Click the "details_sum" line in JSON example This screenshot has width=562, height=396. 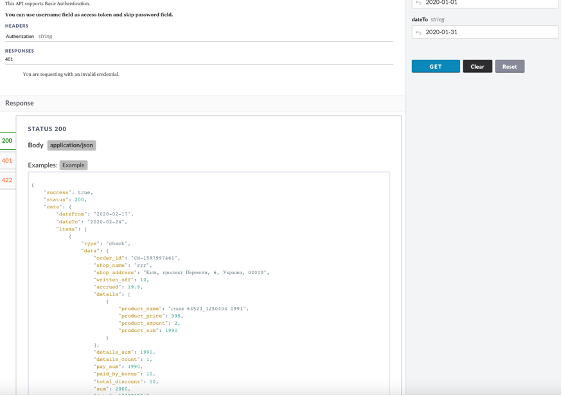pyautogui.click(x=124, y=352)
